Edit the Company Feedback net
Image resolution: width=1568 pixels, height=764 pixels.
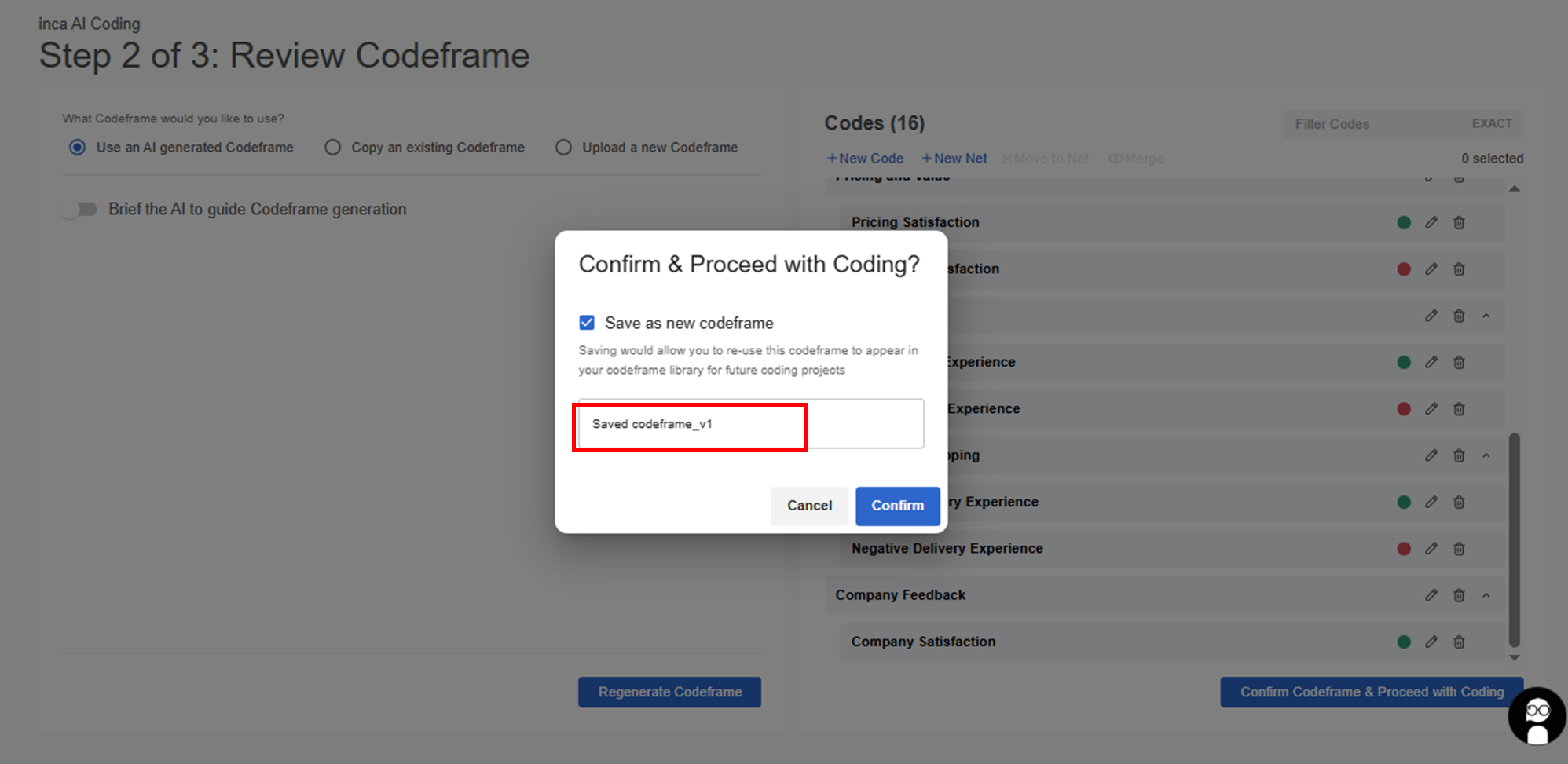[x=1431, y=595]
